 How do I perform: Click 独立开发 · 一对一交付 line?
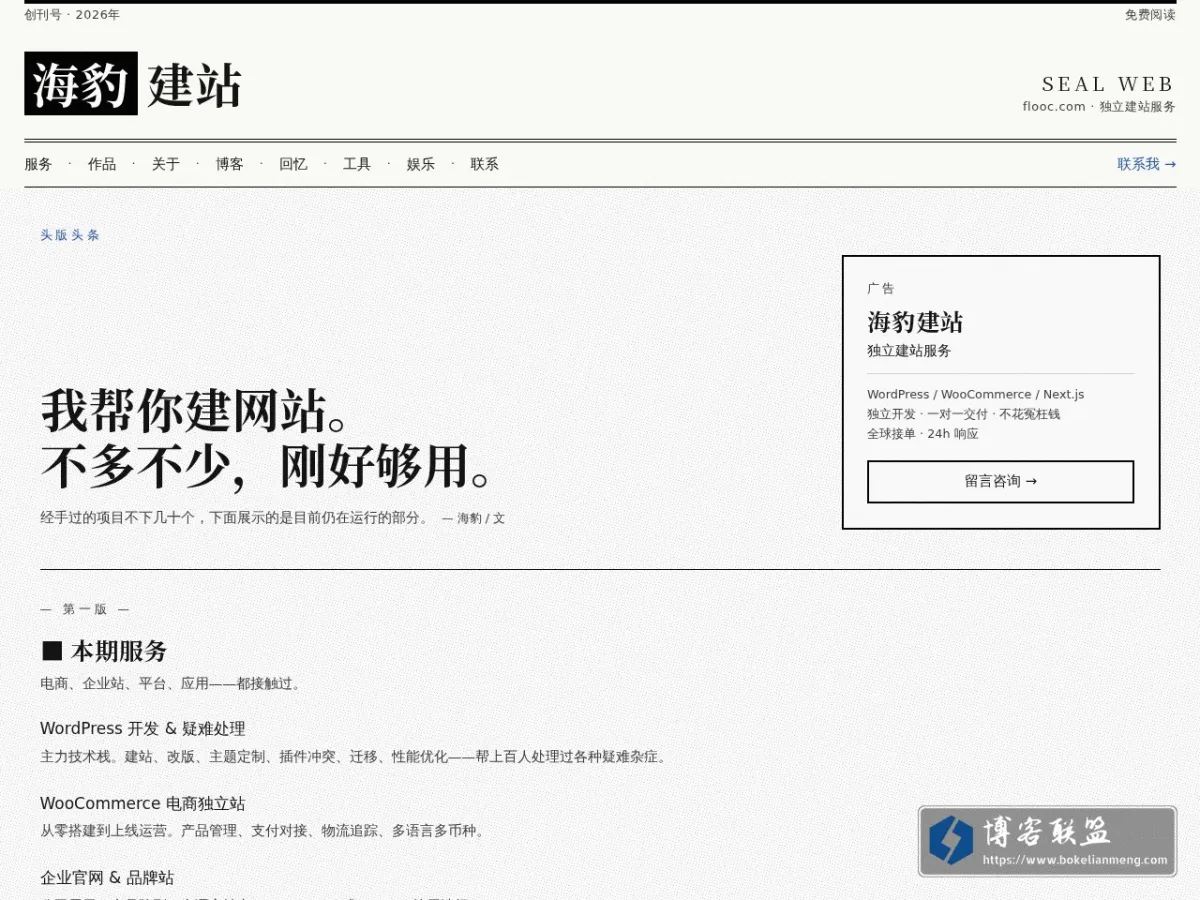coord(963,414)
